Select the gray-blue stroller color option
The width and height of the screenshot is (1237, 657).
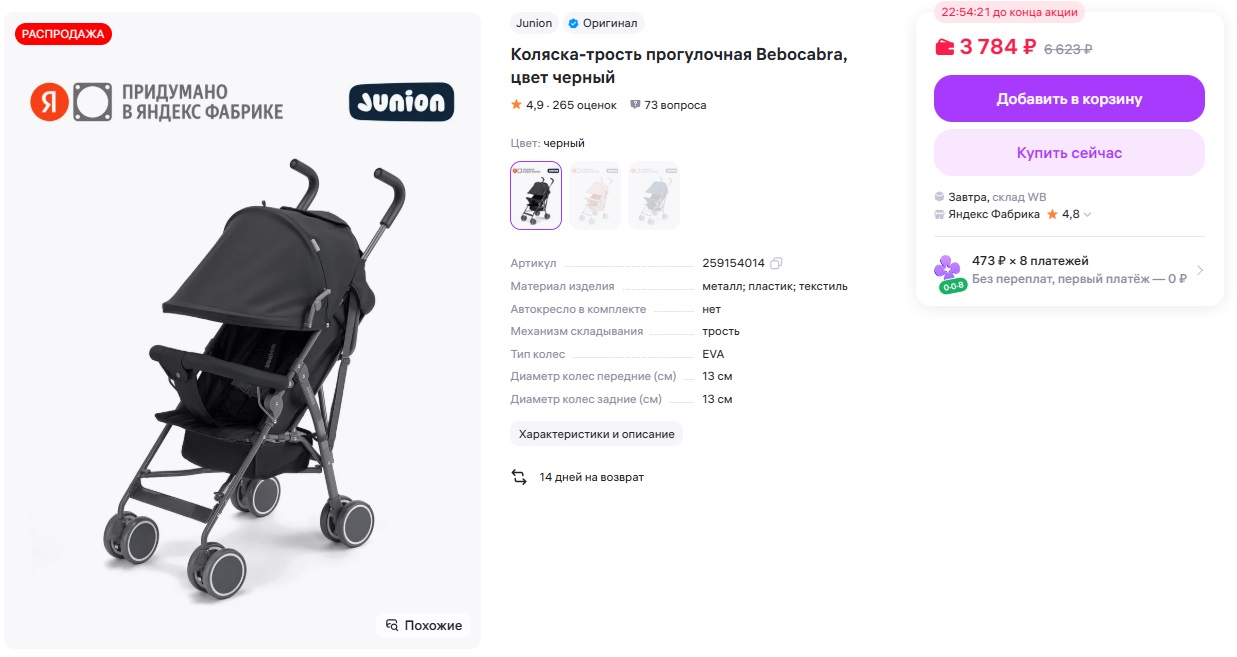pyautogui.click(x=654, y=195)
